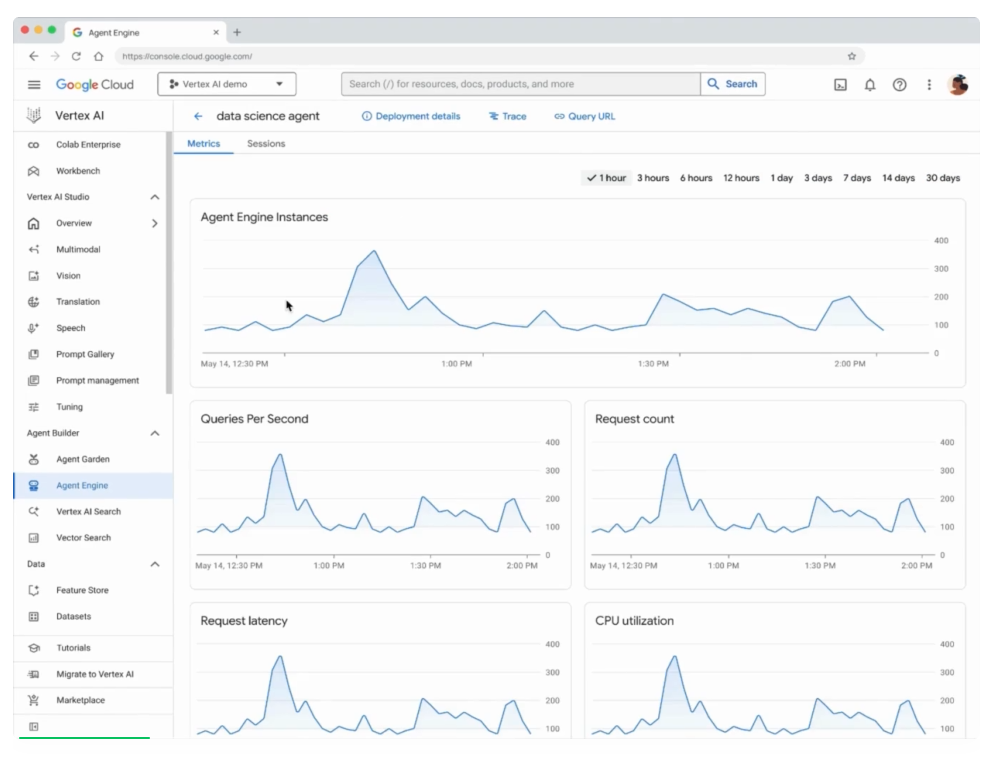Switch to the Sessions tab
This screenshot has width=994, height=775.
[x=266, y=144]
